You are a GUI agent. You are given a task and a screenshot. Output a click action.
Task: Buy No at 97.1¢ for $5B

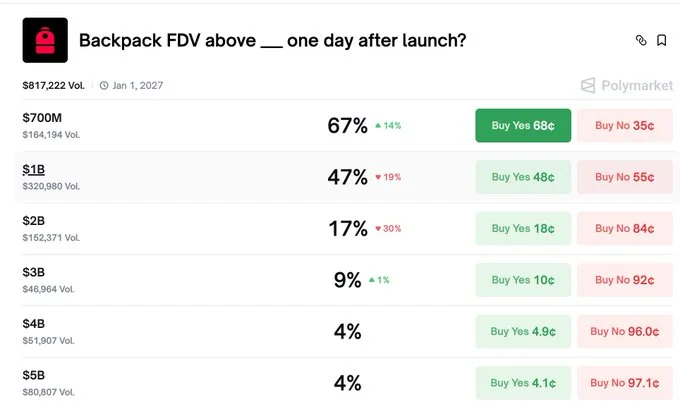(x=624, y=383)
